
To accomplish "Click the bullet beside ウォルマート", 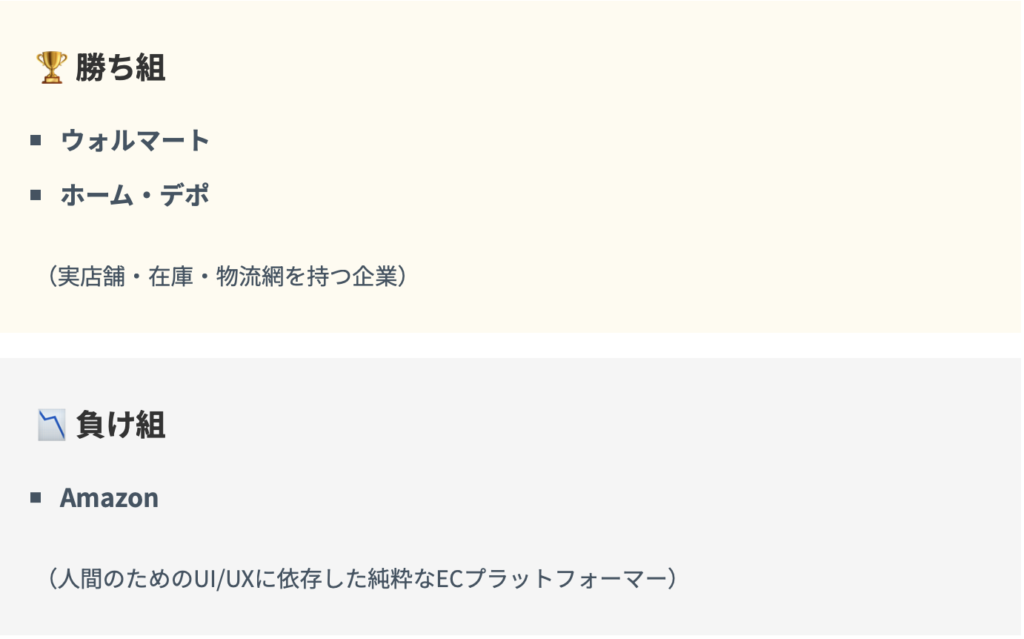I will pyautogui.click(x=36, y=140).
